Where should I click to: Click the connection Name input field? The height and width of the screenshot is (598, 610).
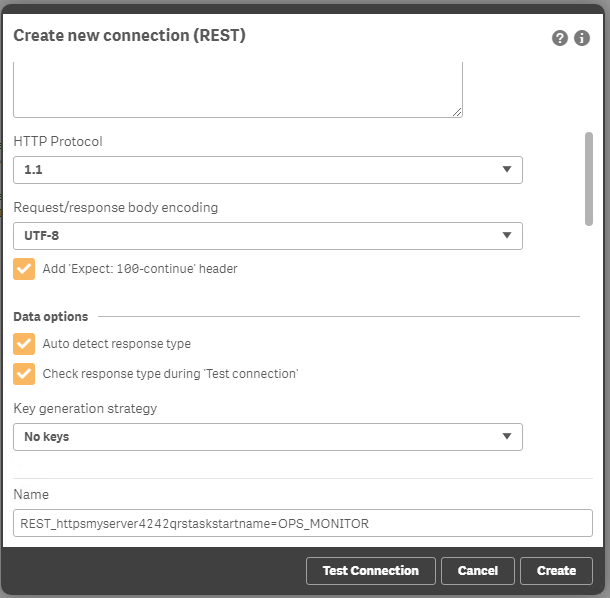click(303, 523)
